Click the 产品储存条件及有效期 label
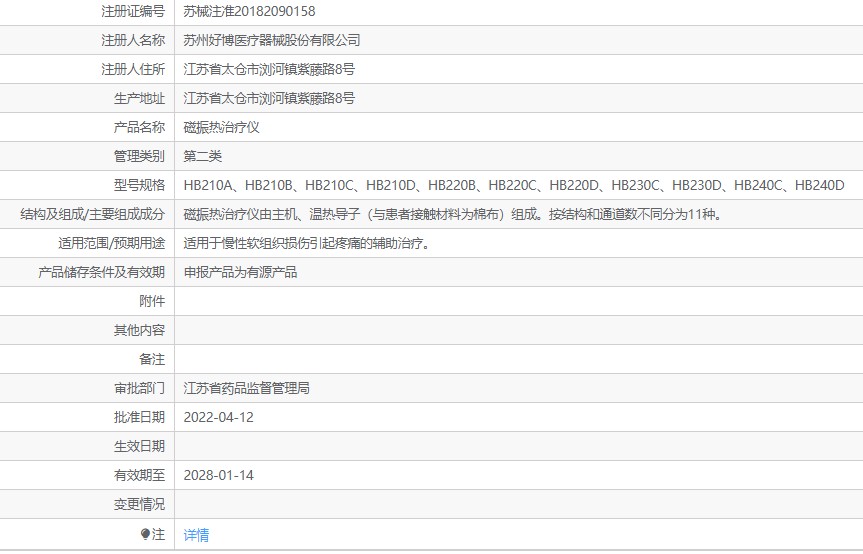This screenshot has height=554, width=863. [101, 272]
